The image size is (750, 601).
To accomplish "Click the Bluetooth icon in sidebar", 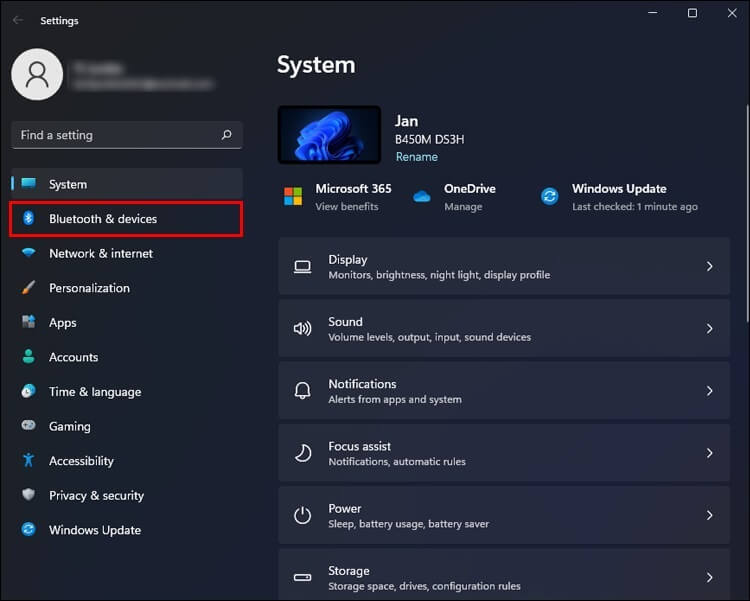I will (29, 218).
